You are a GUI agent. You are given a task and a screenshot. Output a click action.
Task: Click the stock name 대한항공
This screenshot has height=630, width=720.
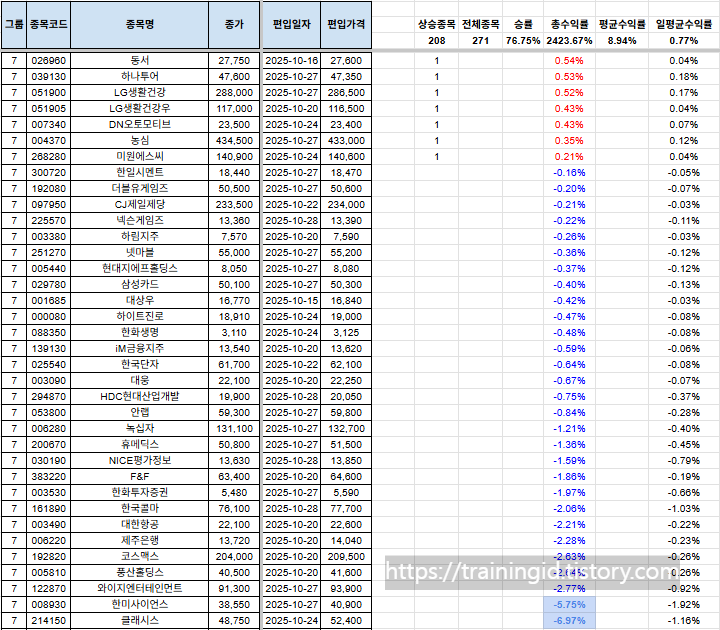tap(140, 525)
